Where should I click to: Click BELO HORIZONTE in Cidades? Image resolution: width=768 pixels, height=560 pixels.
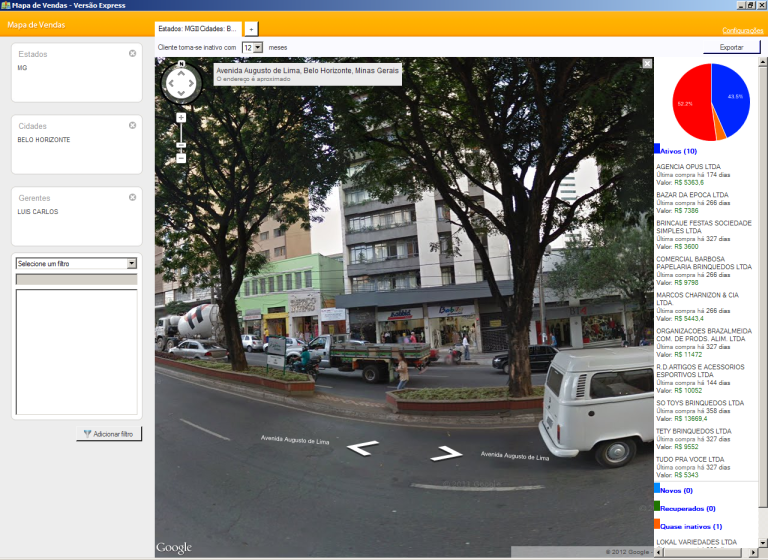coord(44,140)
